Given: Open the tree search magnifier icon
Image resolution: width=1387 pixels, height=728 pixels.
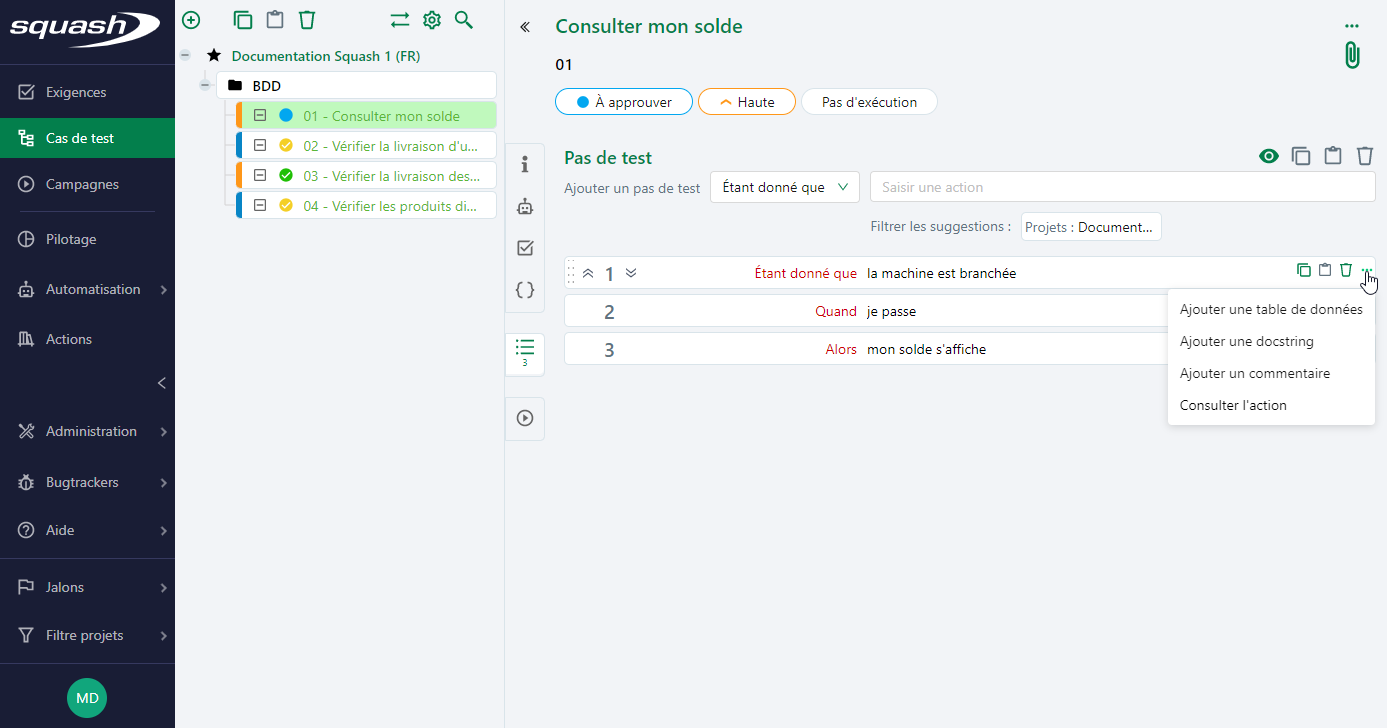Looking at the screenshot, I should (x=463, y=20).
